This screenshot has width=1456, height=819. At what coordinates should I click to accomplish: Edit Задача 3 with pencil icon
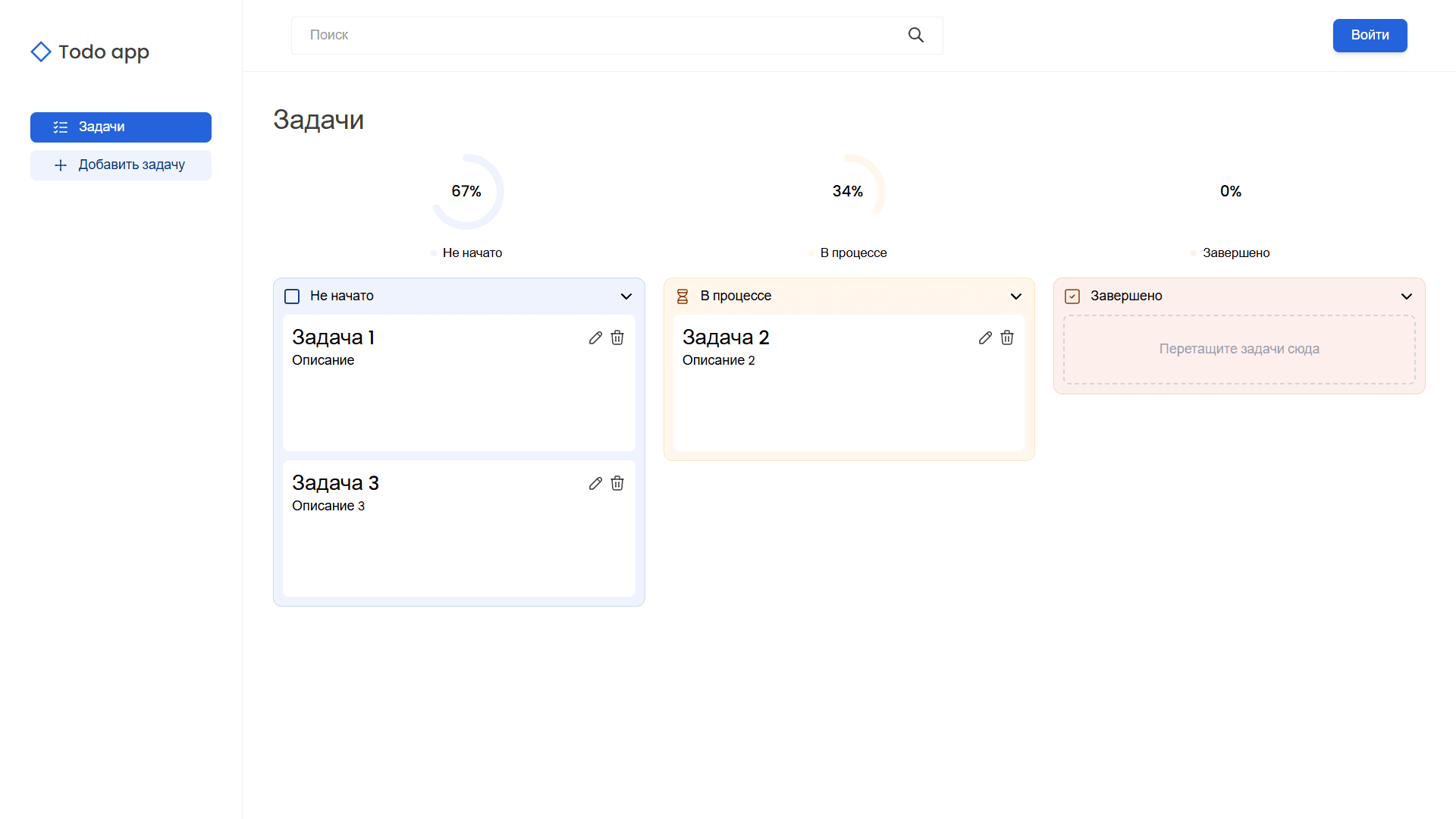point(595,483)
